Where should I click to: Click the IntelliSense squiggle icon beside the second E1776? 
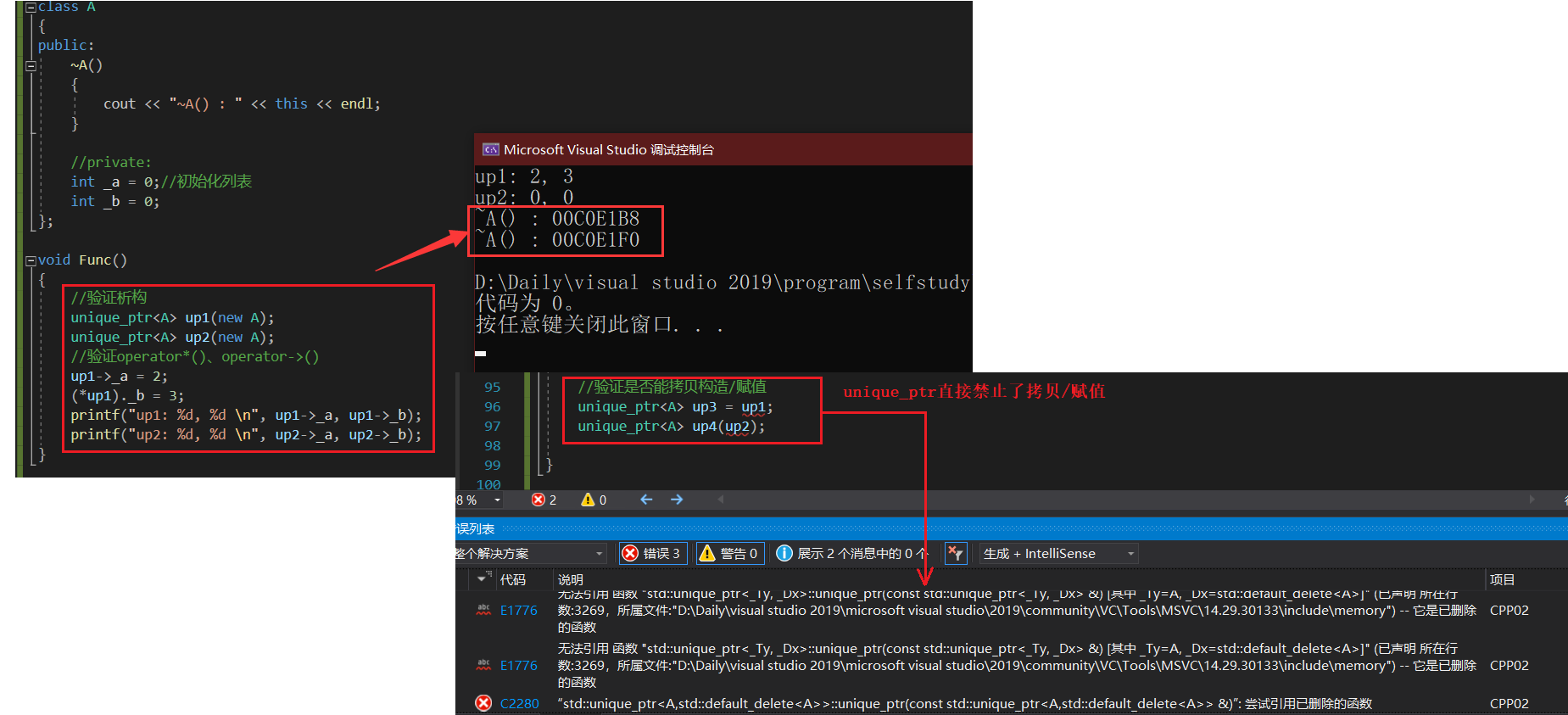pyautogui.click(x=483, y=665)
